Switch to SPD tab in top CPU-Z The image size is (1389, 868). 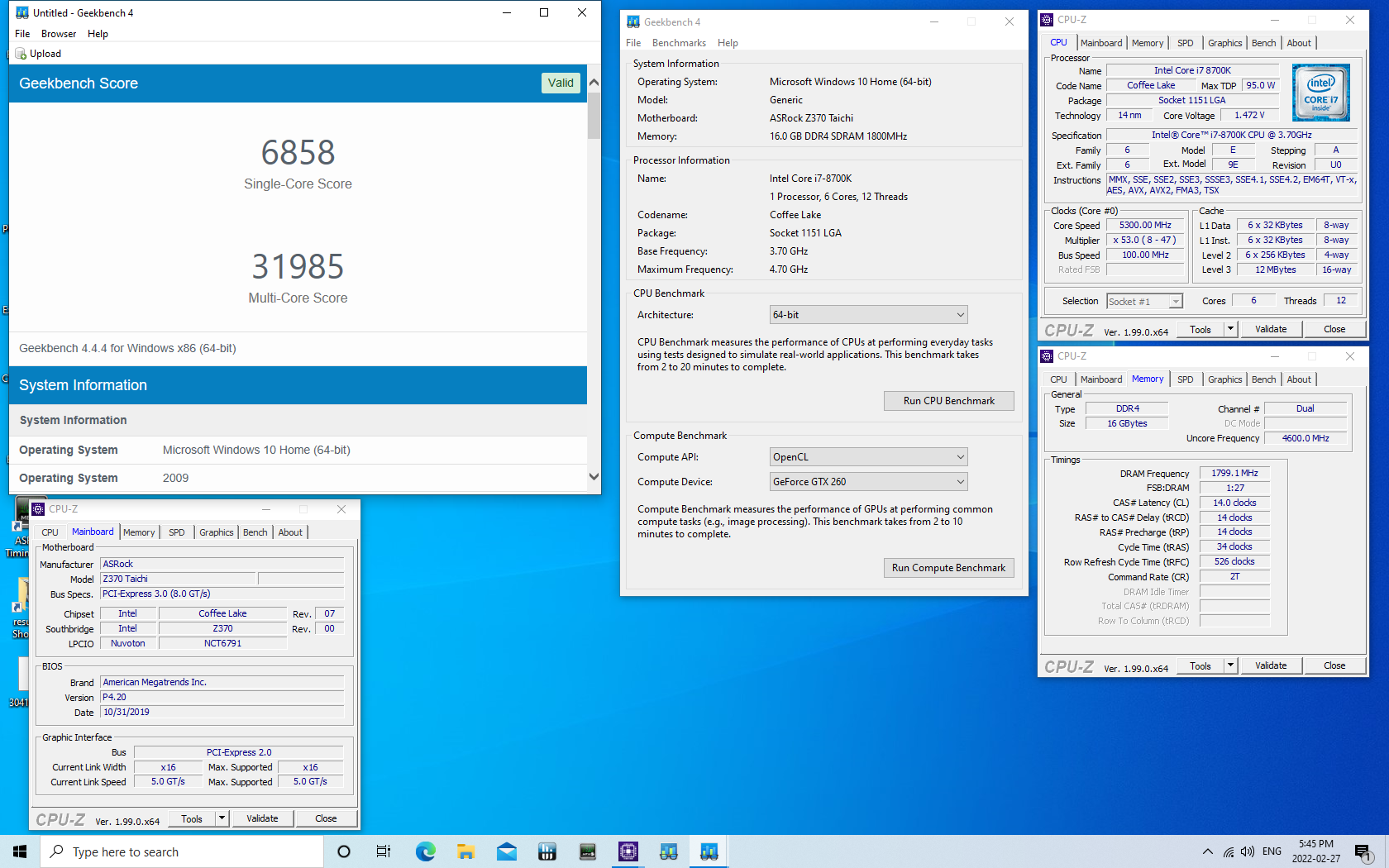(x=1185, y=43)
